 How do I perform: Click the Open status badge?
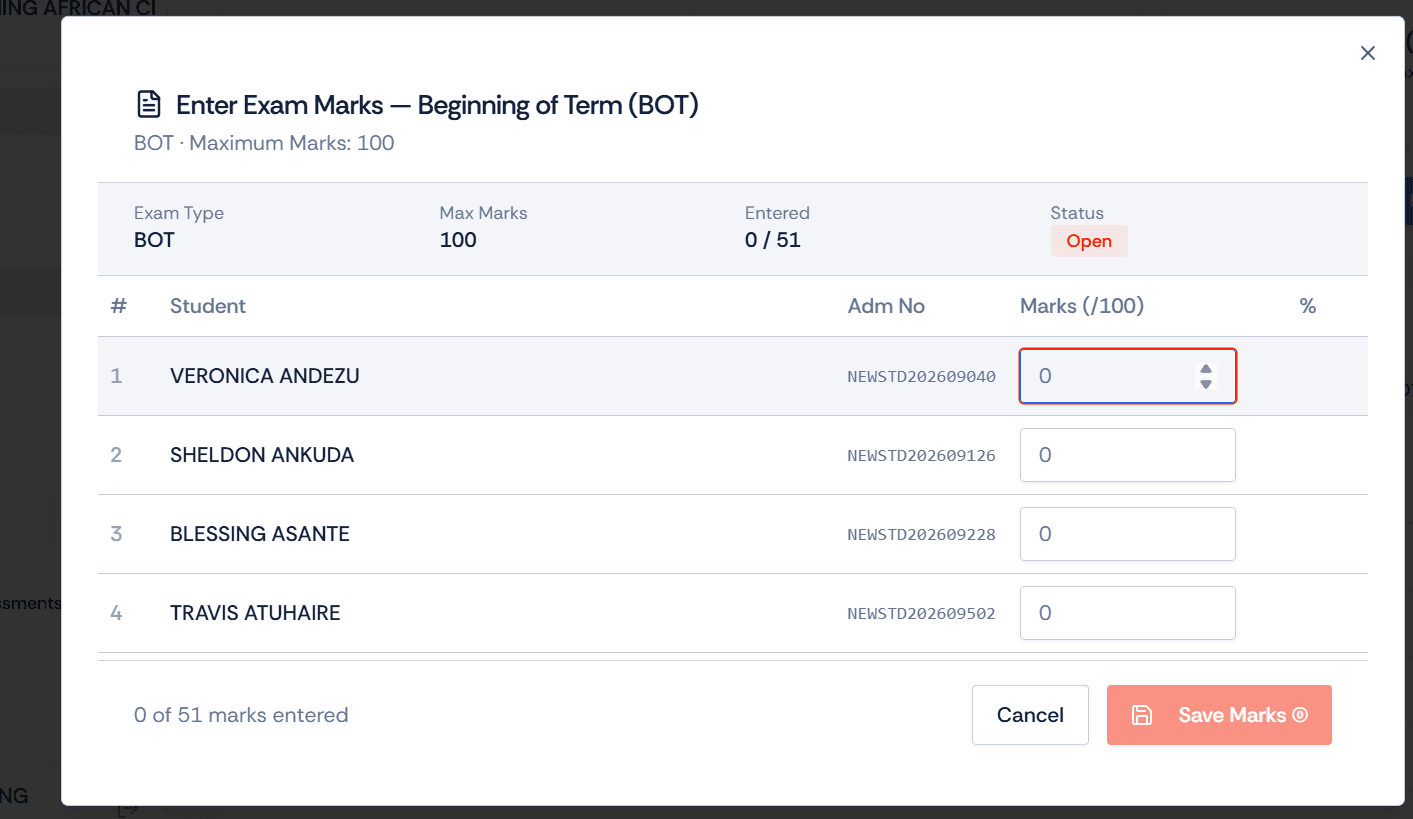point(1089,241)
